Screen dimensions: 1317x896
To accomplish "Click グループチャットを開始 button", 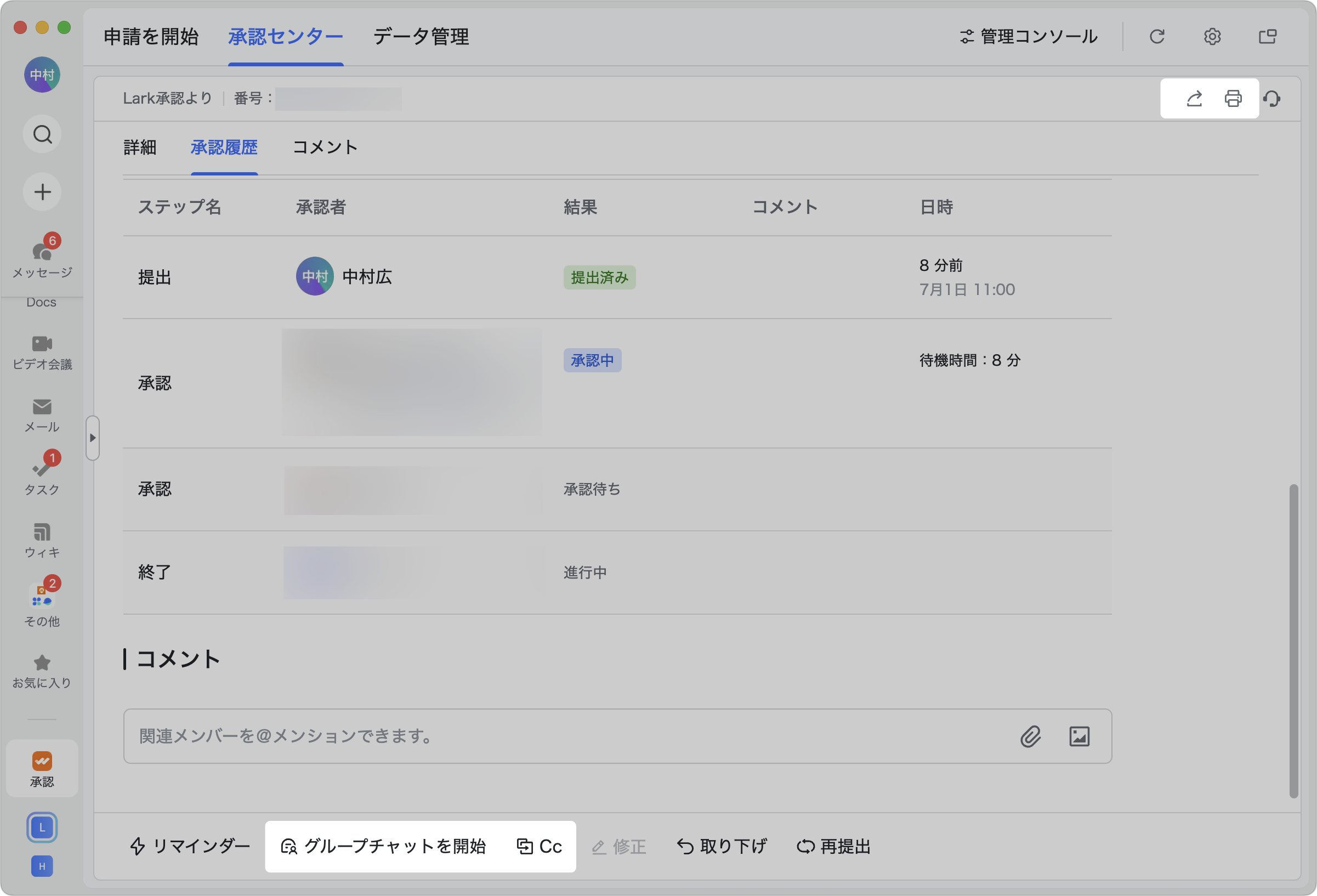I will click(384, 846).
